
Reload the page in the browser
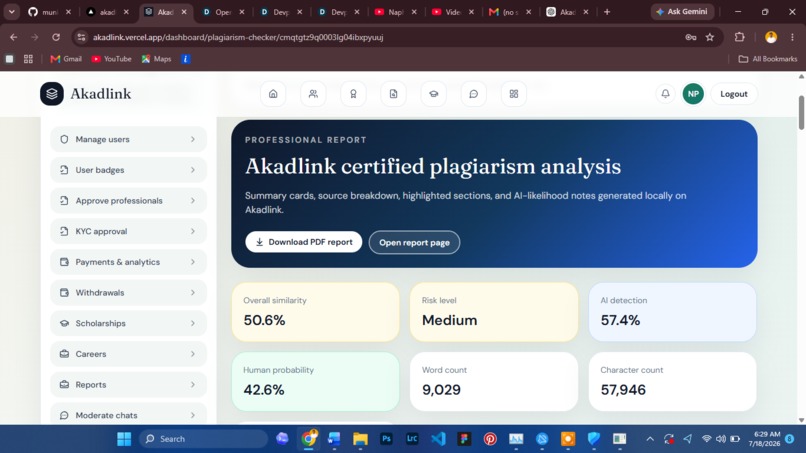pos(56,37)
